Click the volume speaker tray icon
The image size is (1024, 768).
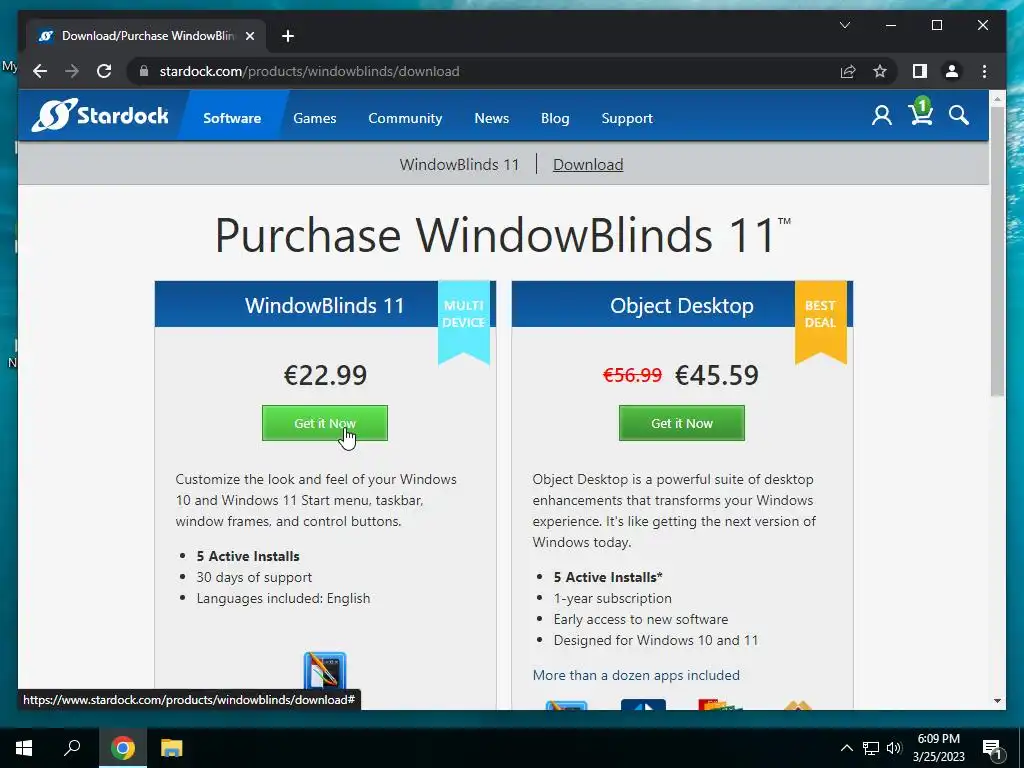point(894,748)
